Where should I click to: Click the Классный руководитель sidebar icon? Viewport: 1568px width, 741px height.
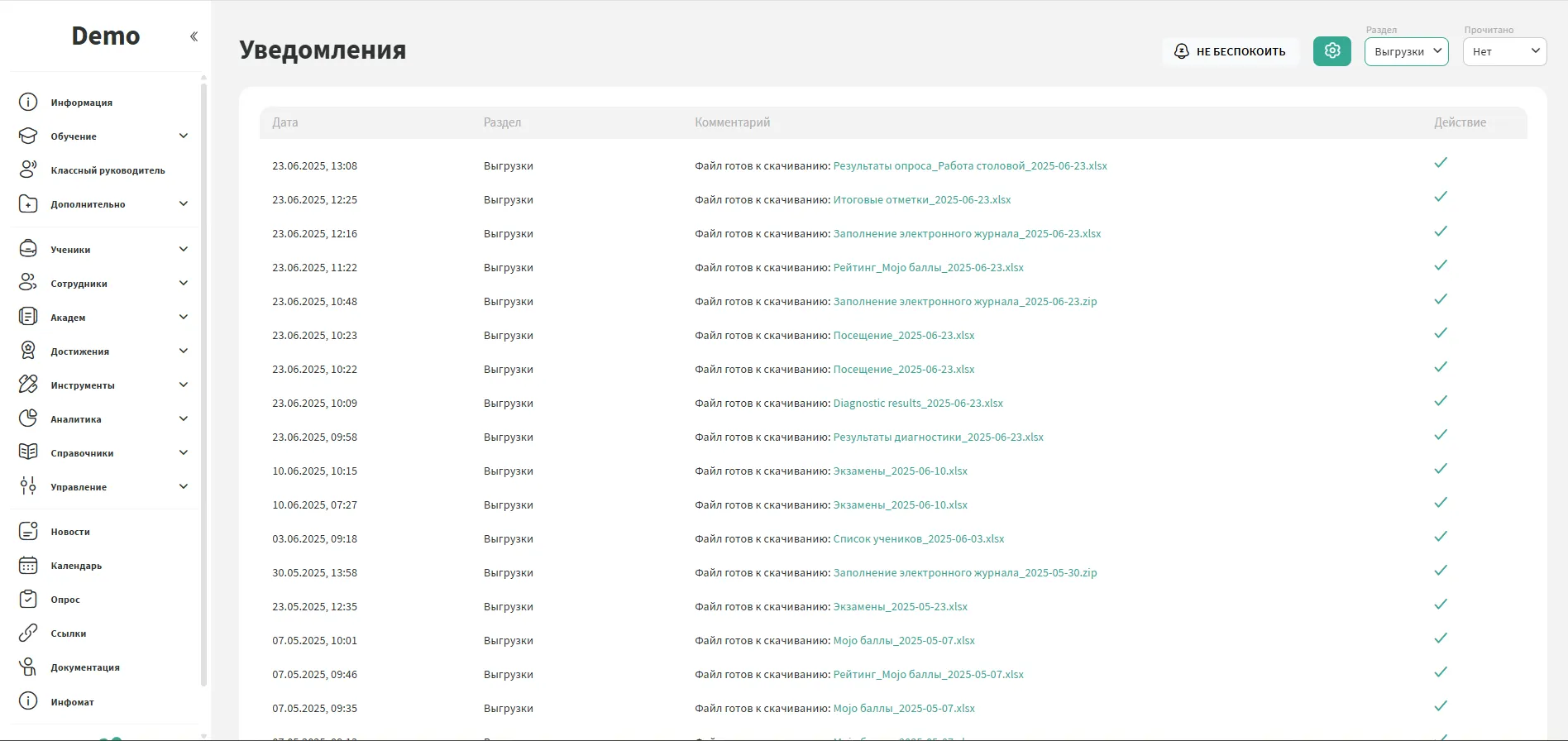tap(28, 170)
